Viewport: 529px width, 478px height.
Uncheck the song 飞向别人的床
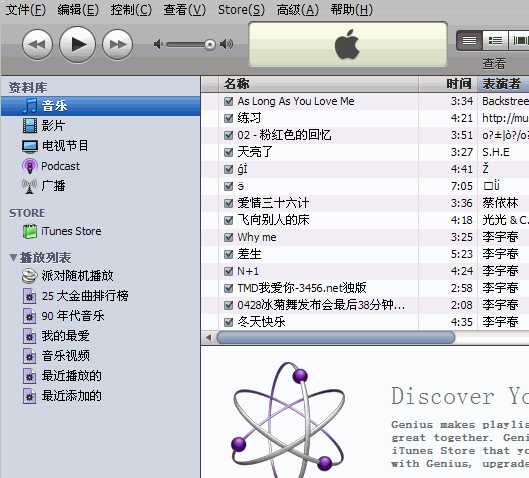(x=229, y=220)
